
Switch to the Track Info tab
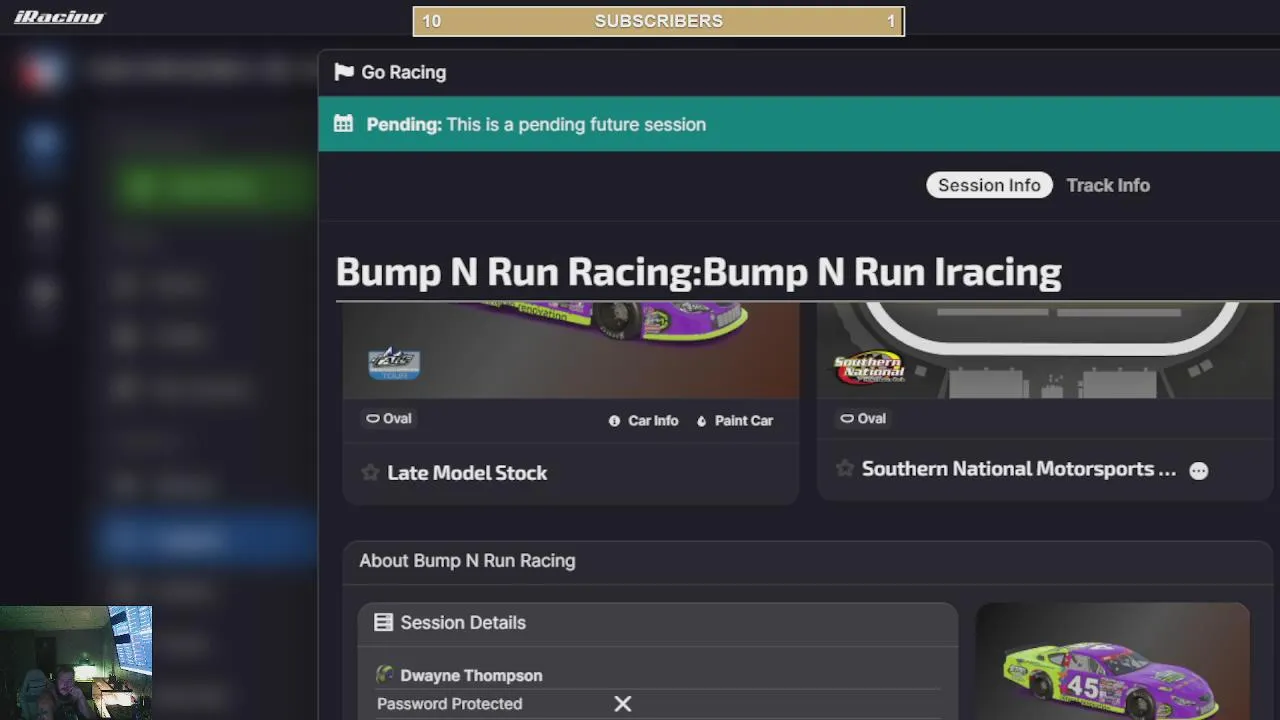coord(1108,185)
